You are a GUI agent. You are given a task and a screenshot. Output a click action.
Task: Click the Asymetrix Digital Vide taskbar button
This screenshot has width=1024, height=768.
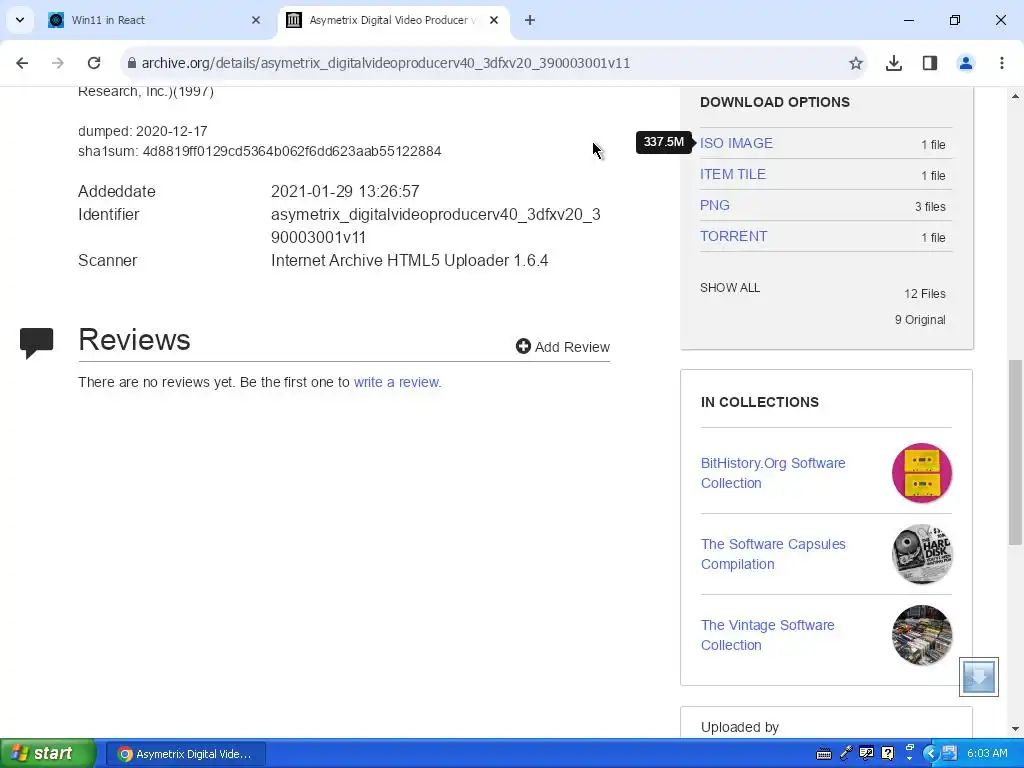point(186,754)
